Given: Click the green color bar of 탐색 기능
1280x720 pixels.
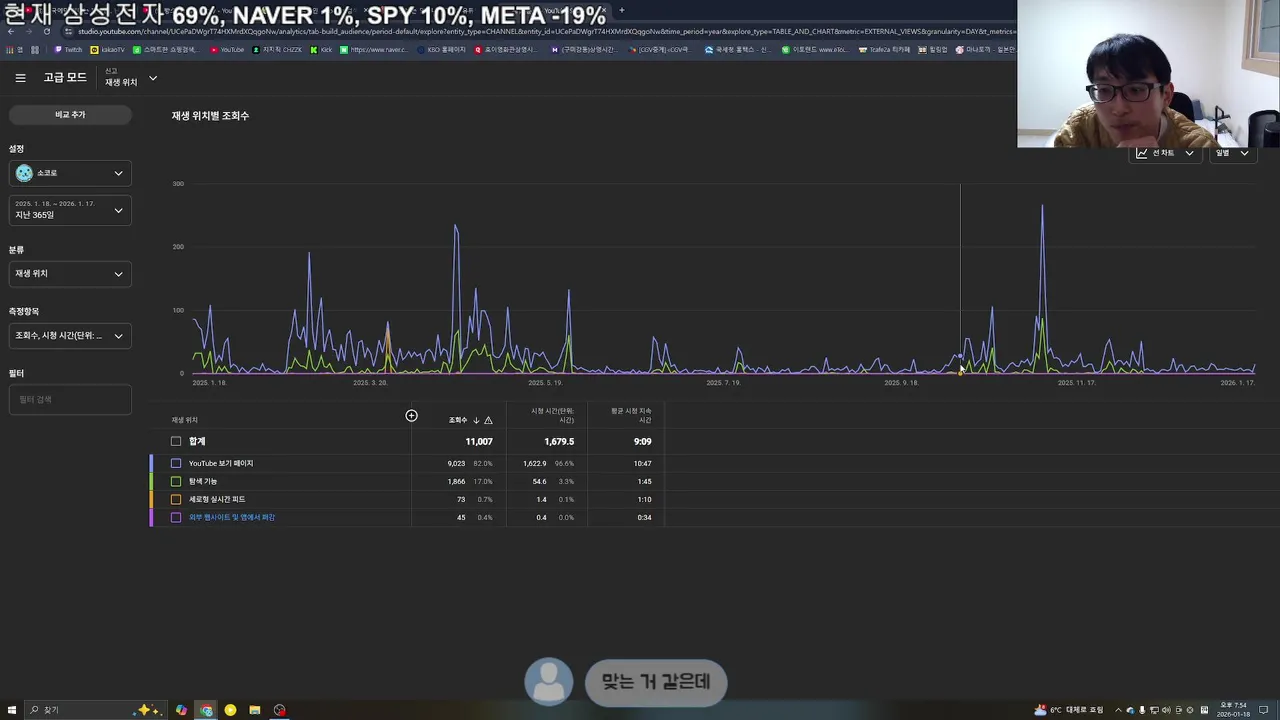Looking at the screenshot, I should tap(152, 481).
